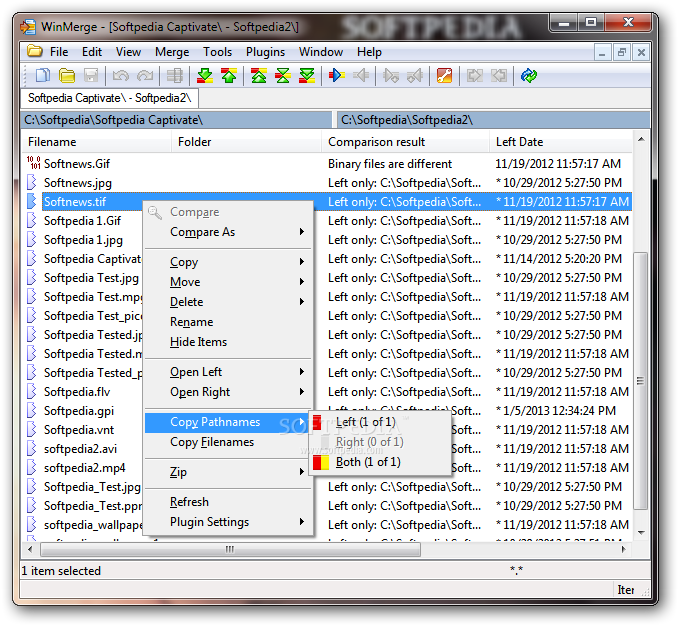Click the First Difference toolbar icon
This screenshot has width=679, height=626.
(x=259, y=76)
